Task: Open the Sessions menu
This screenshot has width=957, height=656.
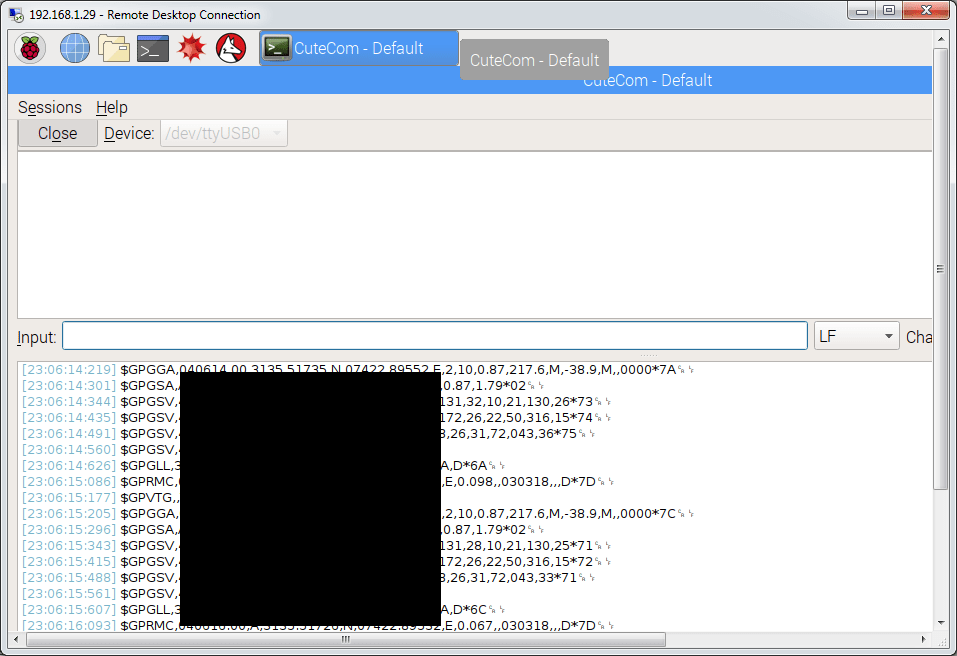Action: (49, 107)
